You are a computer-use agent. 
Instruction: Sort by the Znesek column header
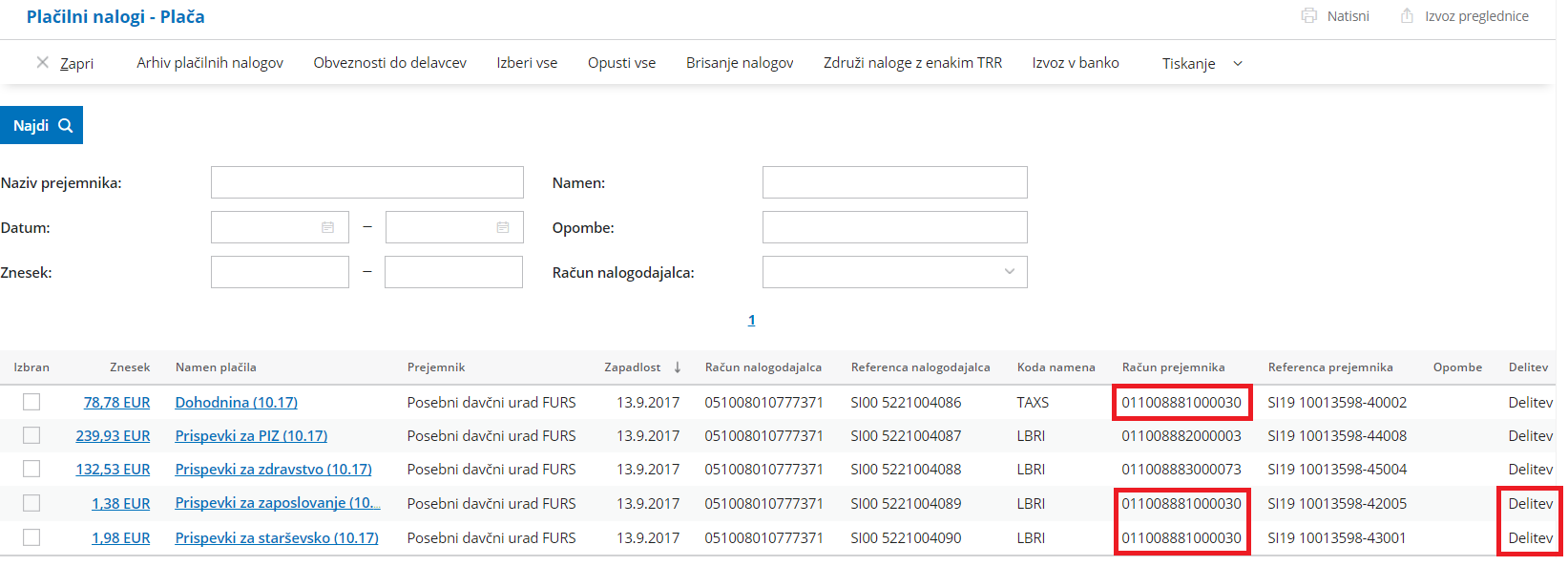[x=130, y=367]
